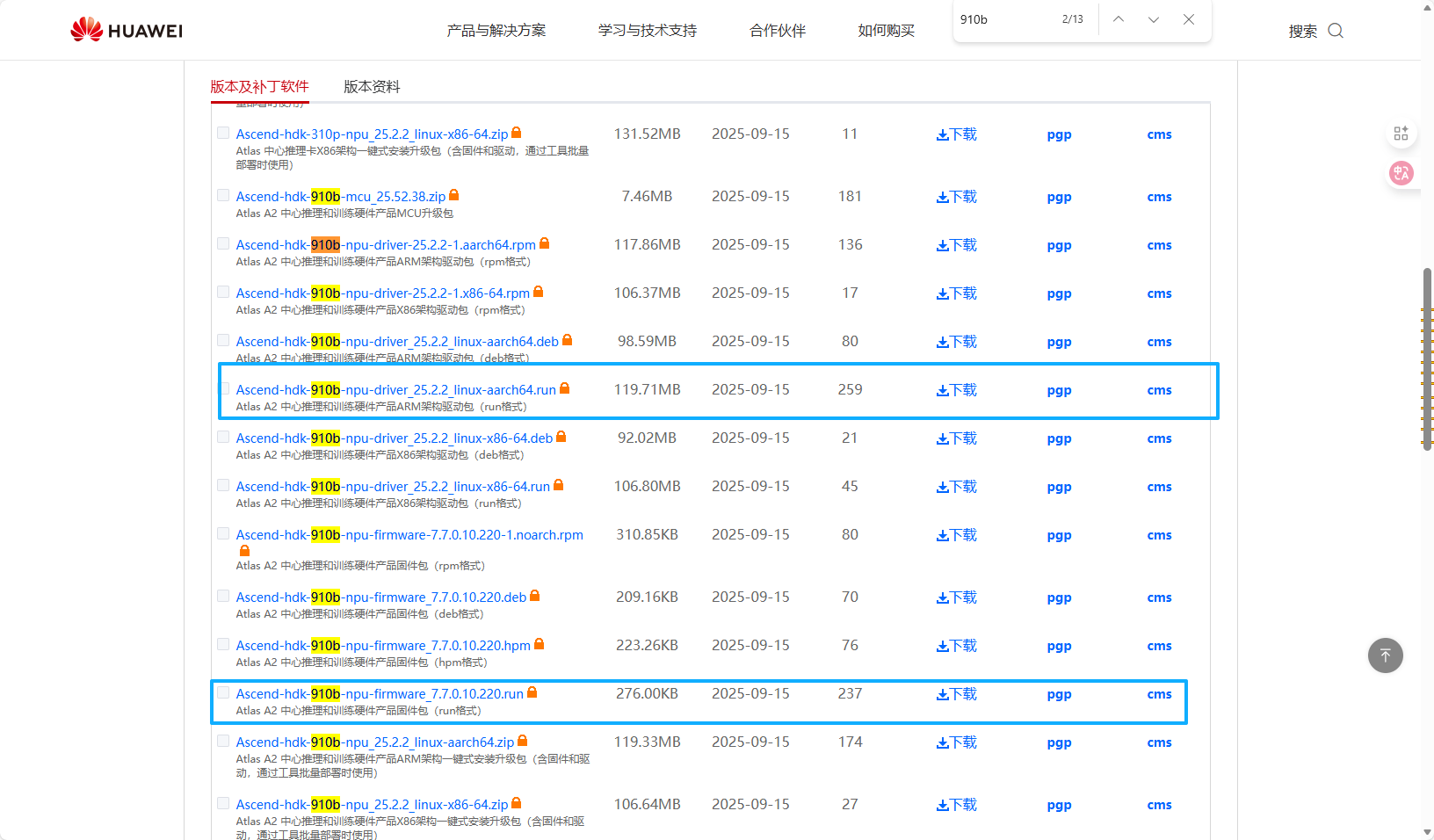This screenshot has width=1434, height=840.
Task: Click the 搜索 text in header
Action: pos(1303,32)
